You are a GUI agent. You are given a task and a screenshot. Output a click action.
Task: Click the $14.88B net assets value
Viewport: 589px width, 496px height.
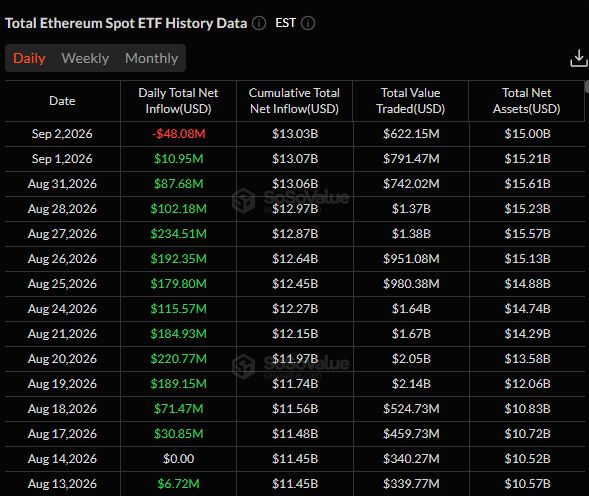527,284
